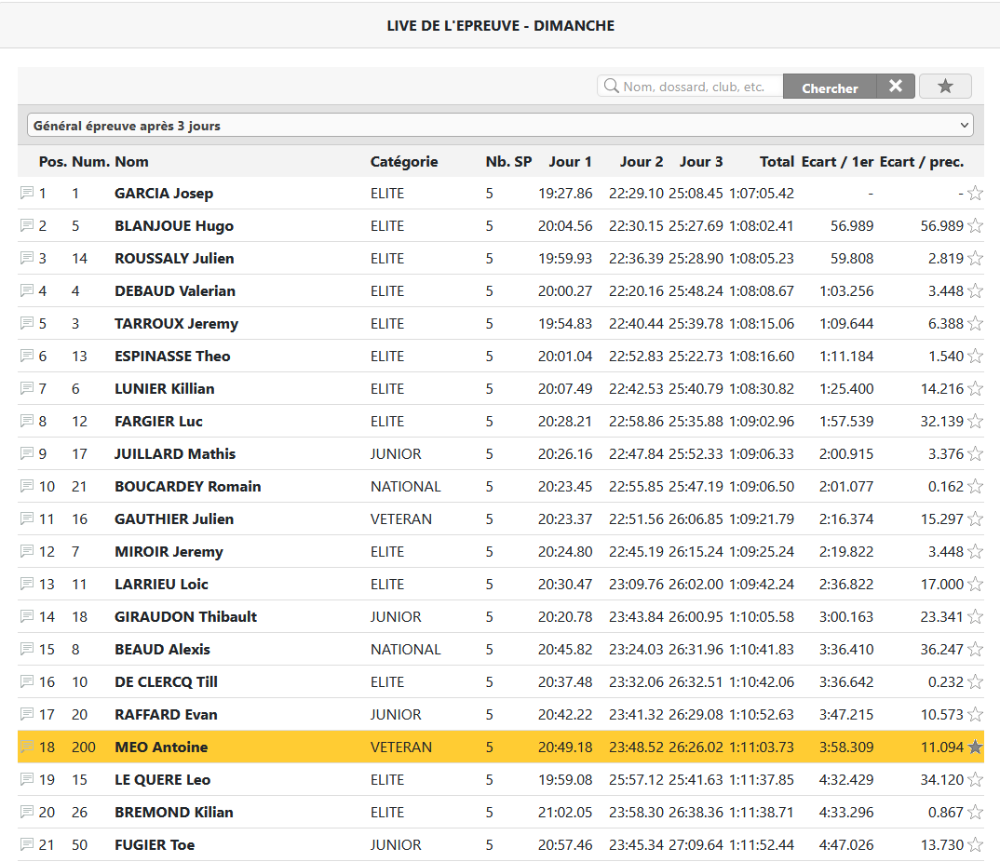Open comment icon for DEBAUD Valerian row
1000x862 pixels.
click(27, 289)
